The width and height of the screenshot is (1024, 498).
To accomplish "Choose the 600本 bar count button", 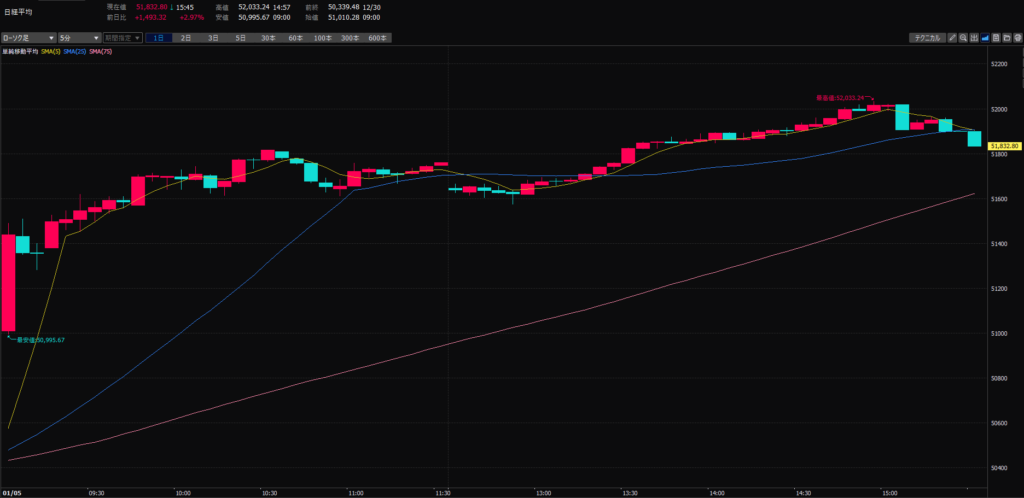I will pyautogui.click(x=377, y=38).
